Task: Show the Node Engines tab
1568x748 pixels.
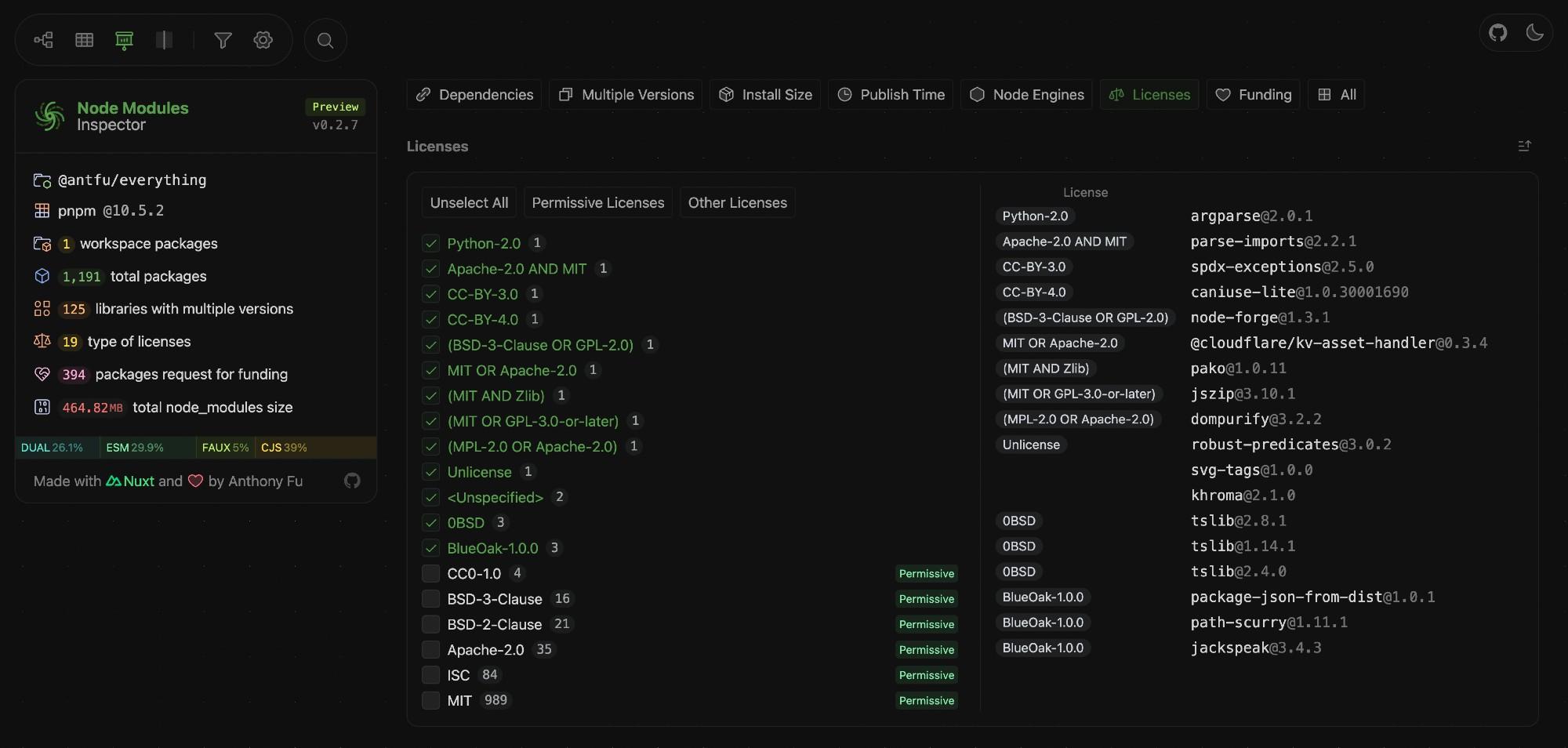Action: coord(1026,95)
